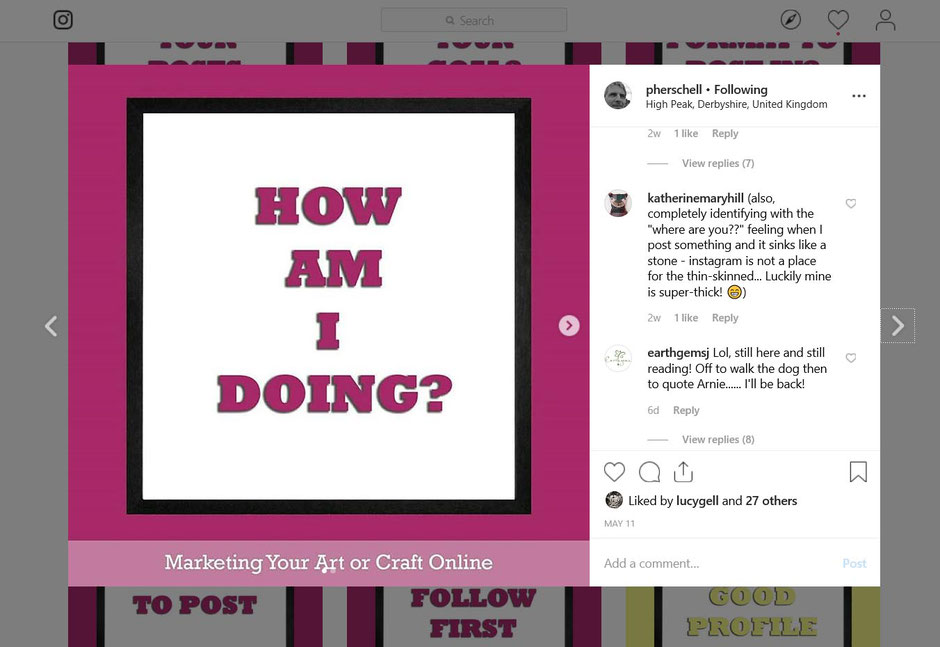Open the comment speech bubble icon
The image size is (940, 647).
(649, 472)
